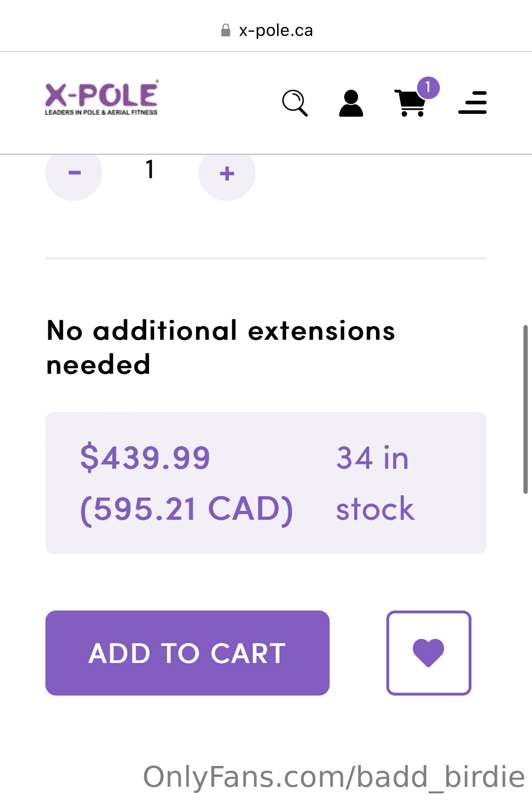
Task: Tap the 595.21 CAD converted price
Action: pos(186,509)
